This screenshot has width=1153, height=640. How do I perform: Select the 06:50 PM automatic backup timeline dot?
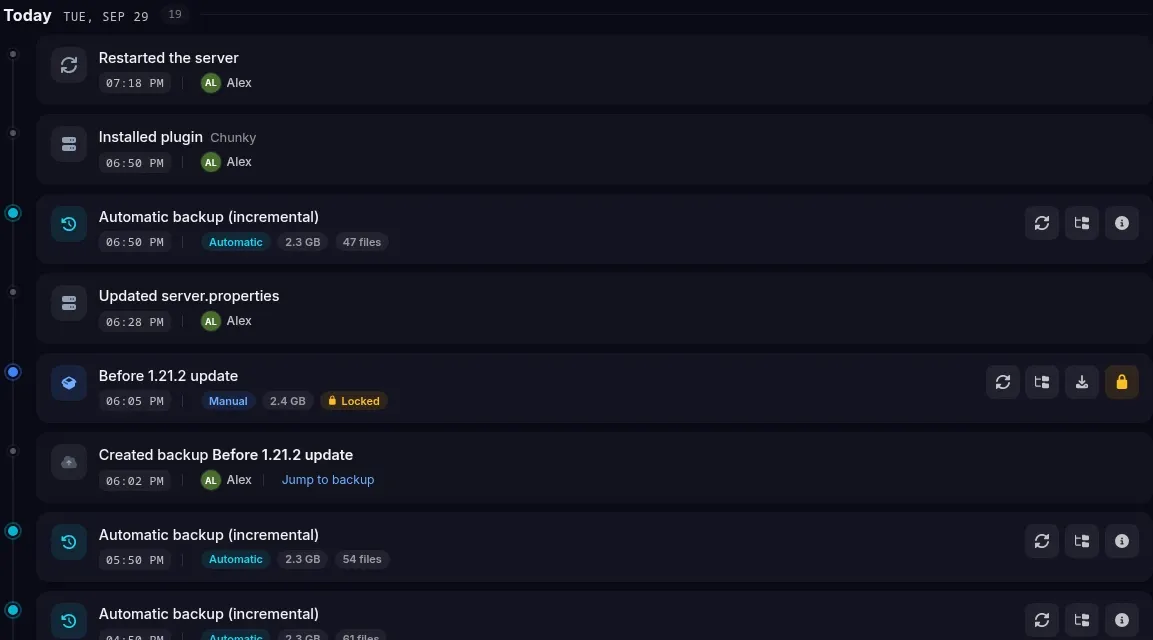(x=13, y=213)
